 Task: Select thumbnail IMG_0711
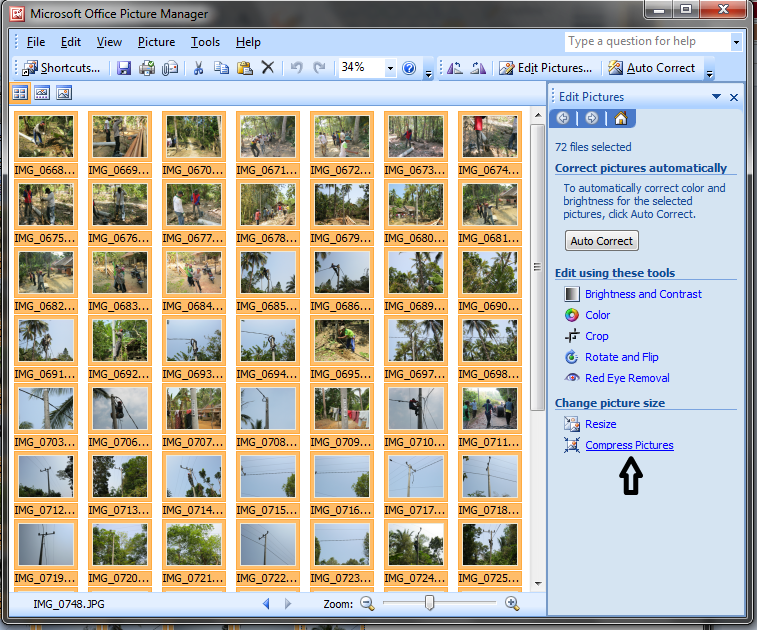pyautogui.click(x=489, y=416)
